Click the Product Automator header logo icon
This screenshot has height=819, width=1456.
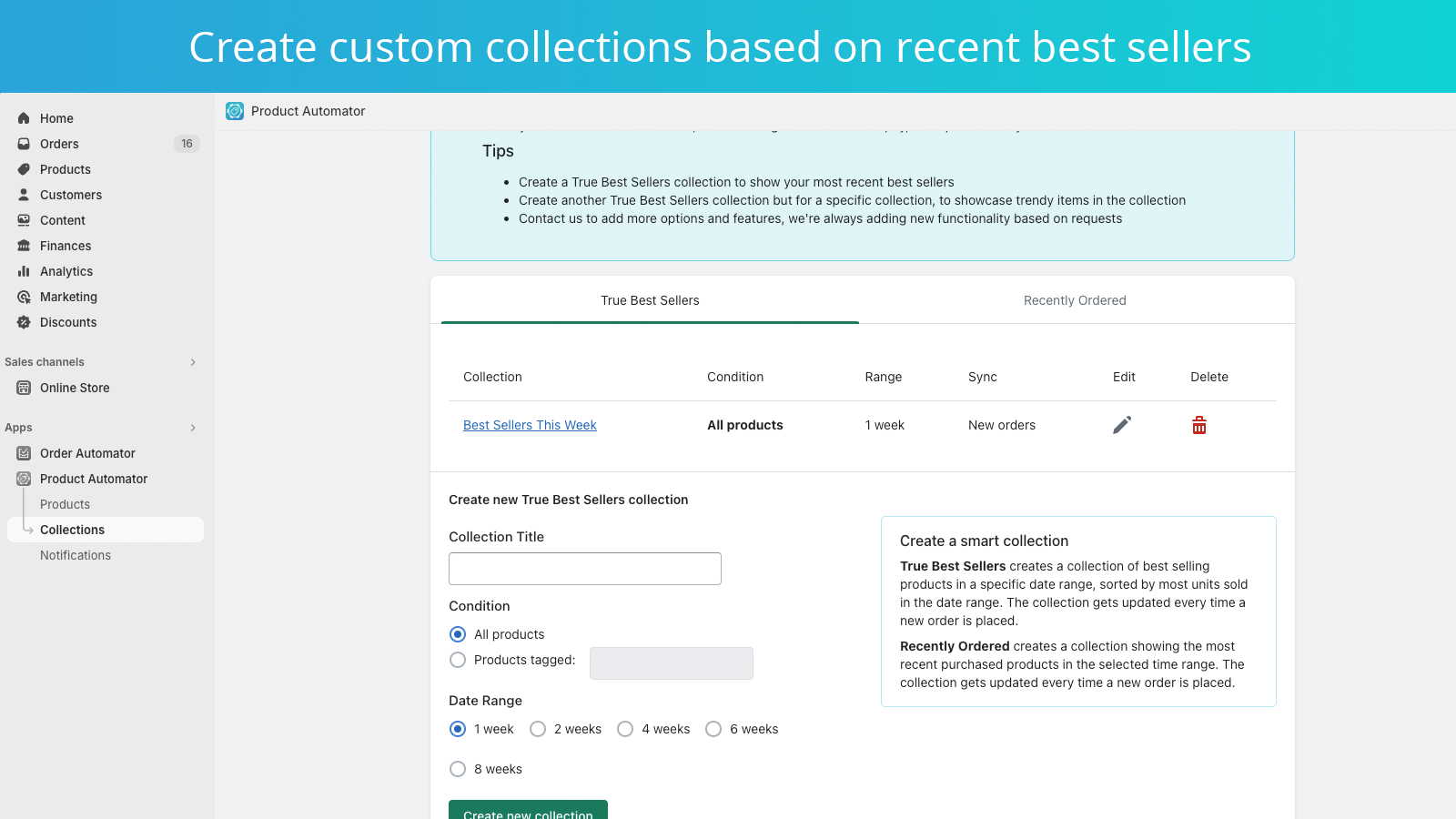click(235, 111)
